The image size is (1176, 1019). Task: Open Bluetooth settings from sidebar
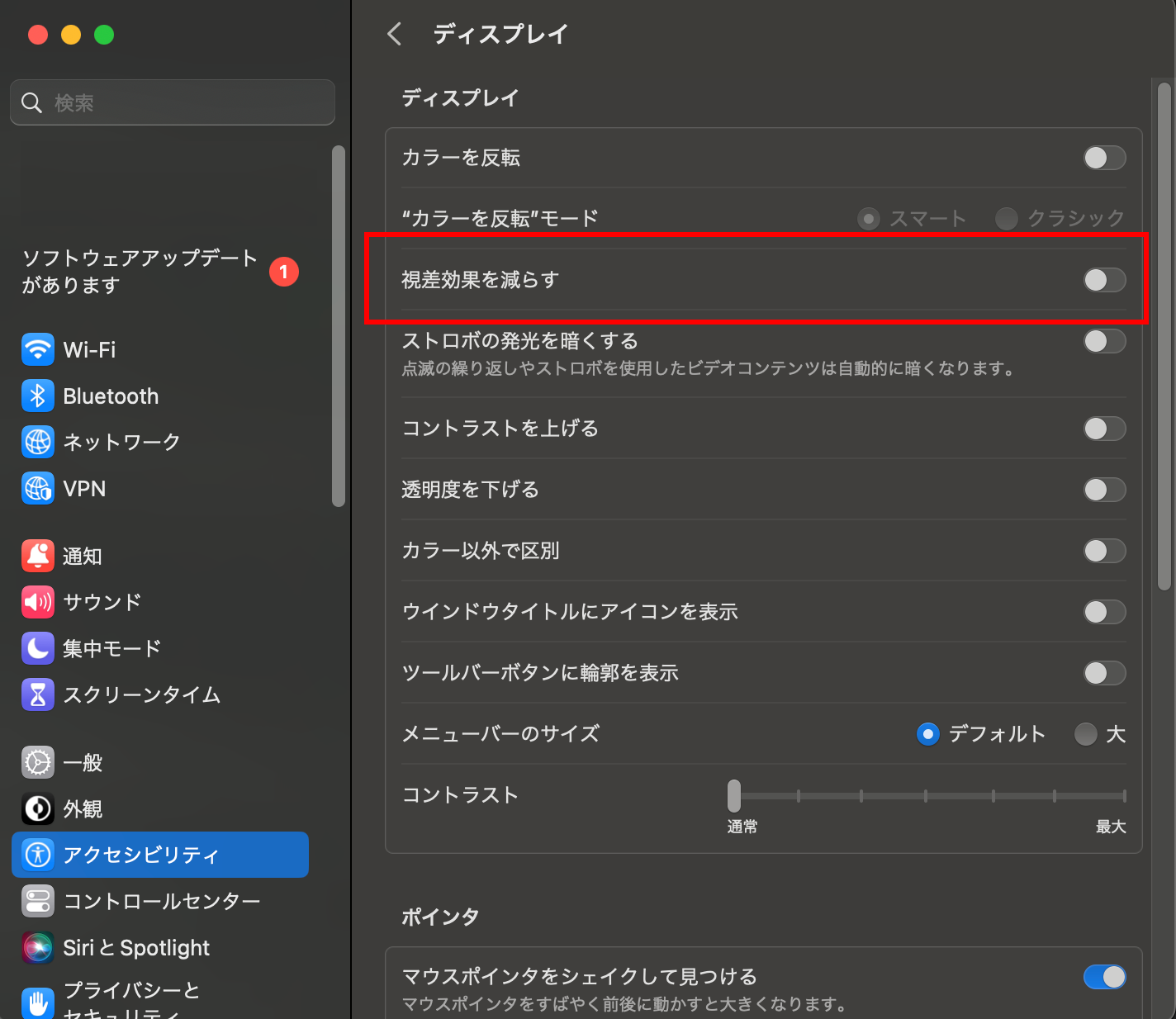(x=37, y=396)
